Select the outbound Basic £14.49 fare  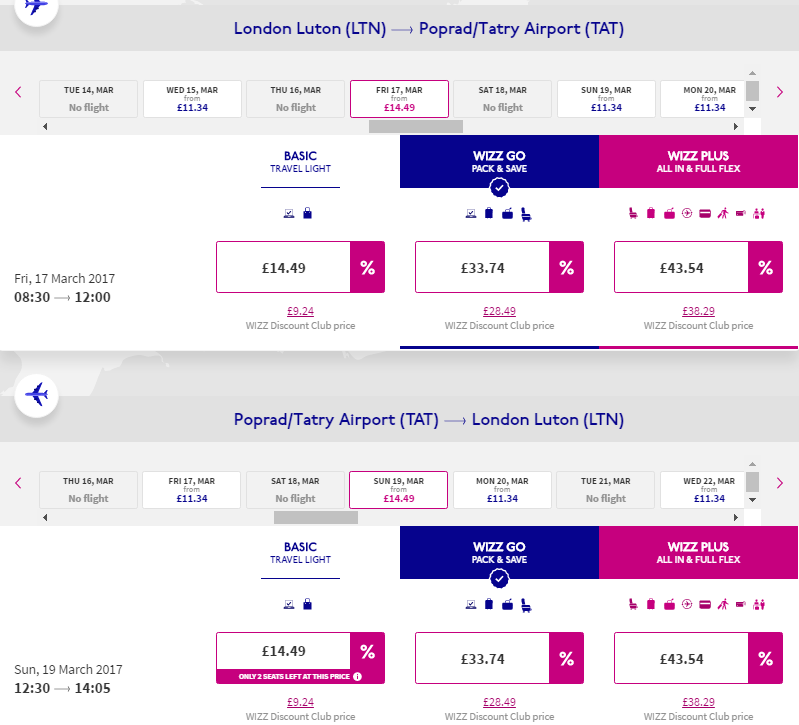(x=283, y=268)
